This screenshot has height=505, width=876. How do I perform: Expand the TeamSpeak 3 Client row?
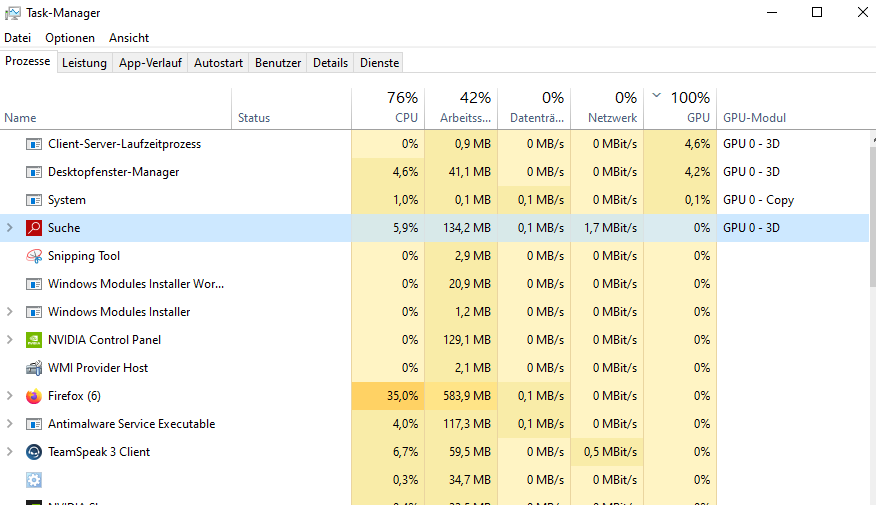point(10,452)
